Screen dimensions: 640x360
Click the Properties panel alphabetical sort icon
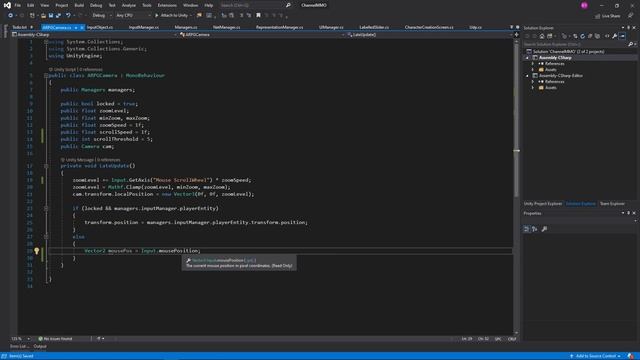click(535, 229)
